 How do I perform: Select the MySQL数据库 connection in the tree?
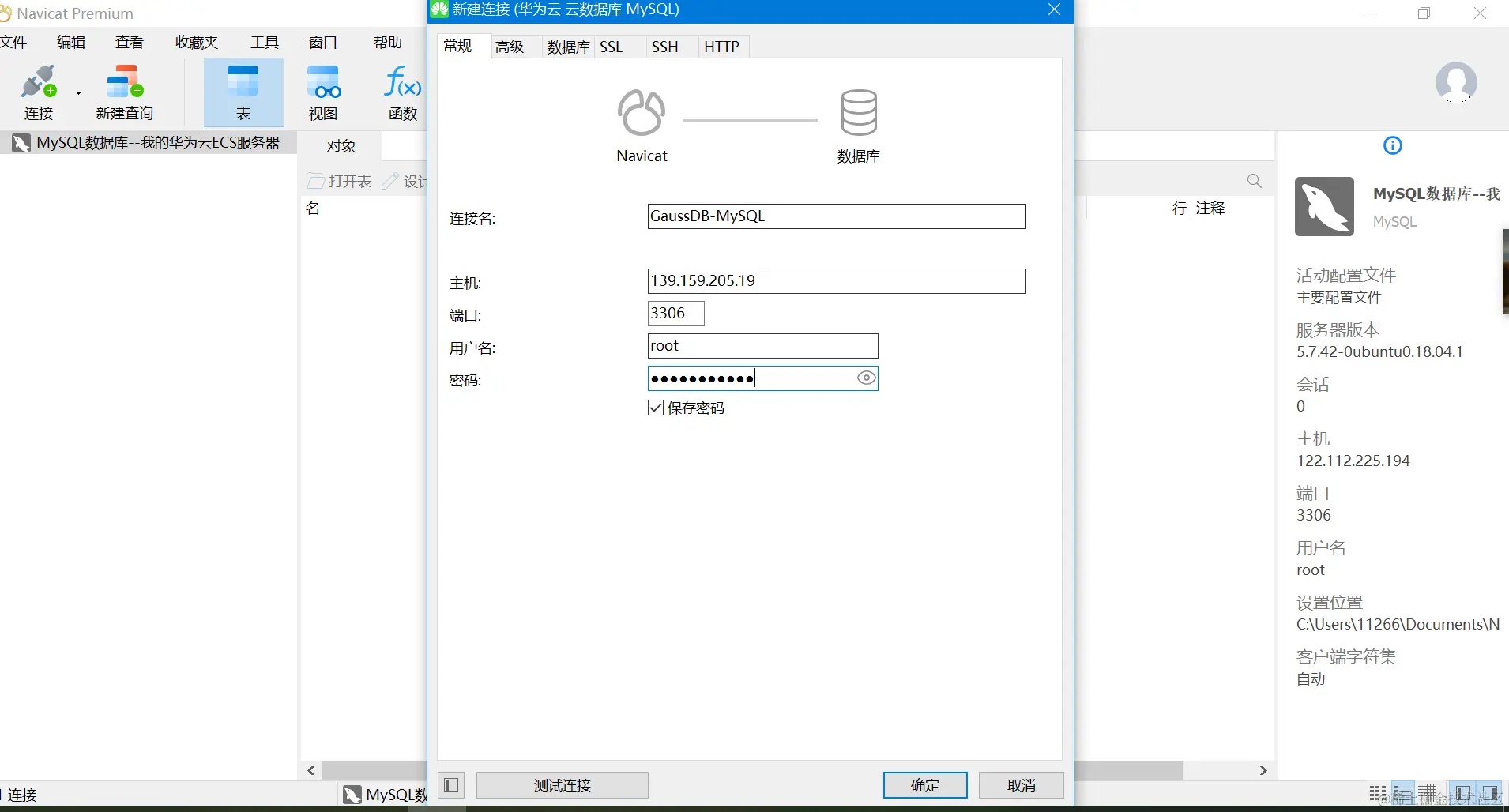pos(149,143)
